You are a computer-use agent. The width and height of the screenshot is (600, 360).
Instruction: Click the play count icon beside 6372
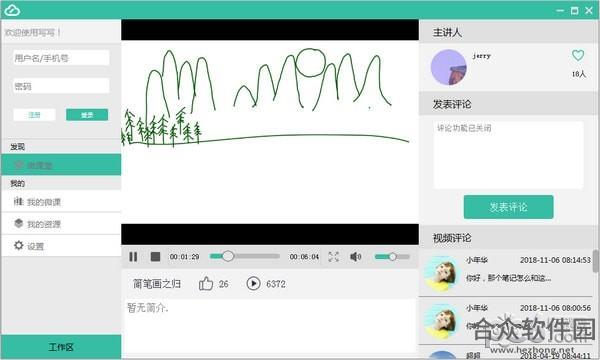coord(253,284)
